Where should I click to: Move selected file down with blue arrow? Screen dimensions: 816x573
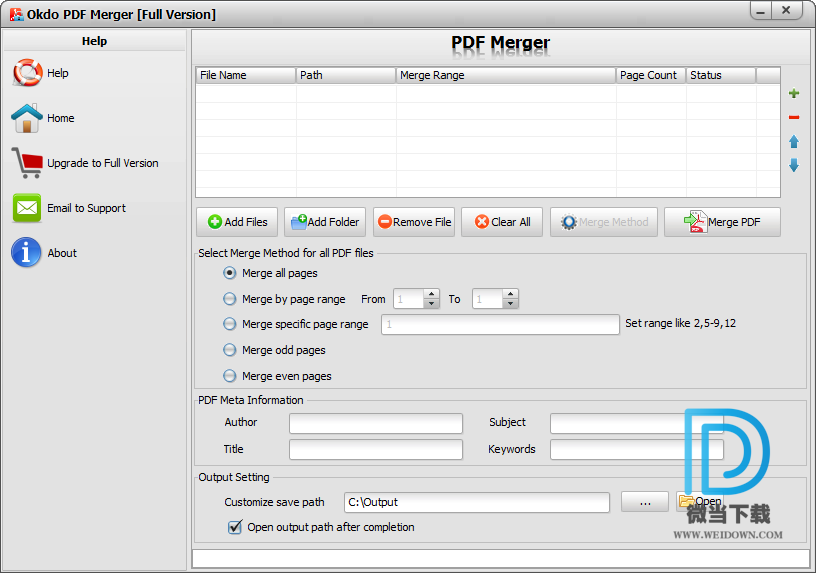coord(794,165)
